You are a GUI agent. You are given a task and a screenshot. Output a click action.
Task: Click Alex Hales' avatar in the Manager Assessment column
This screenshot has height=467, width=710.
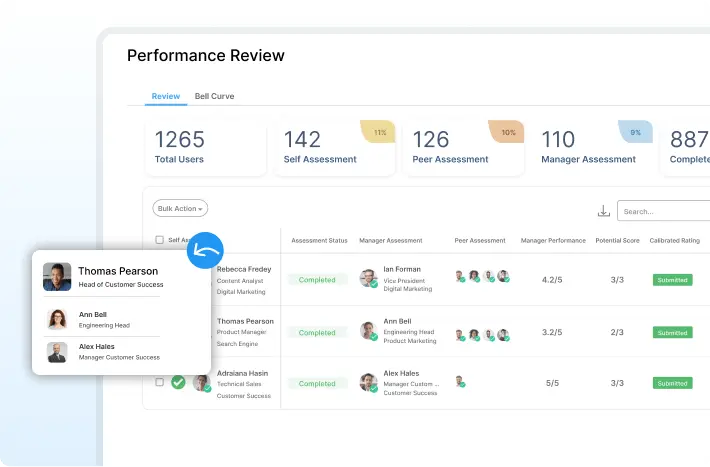(x=368, y=383)
